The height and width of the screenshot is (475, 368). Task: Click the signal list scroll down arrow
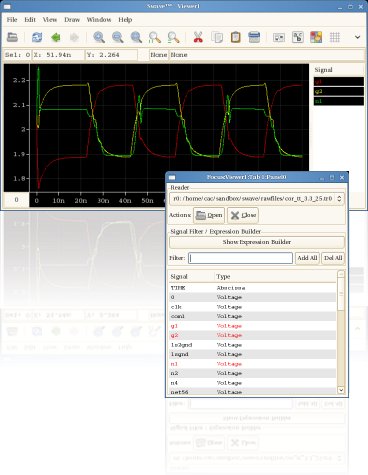tap(341, 390)
